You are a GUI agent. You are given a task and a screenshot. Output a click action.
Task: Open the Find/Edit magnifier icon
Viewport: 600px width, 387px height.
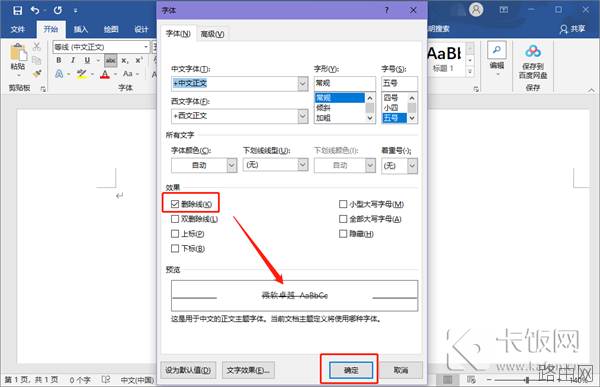tap(497, 50)
